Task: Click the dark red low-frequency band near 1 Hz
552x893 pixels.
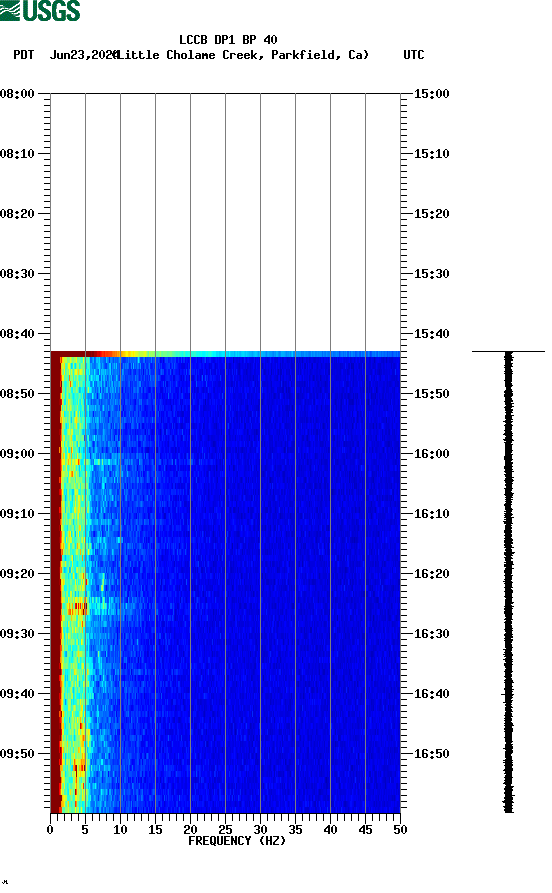Action: point(55,582)
